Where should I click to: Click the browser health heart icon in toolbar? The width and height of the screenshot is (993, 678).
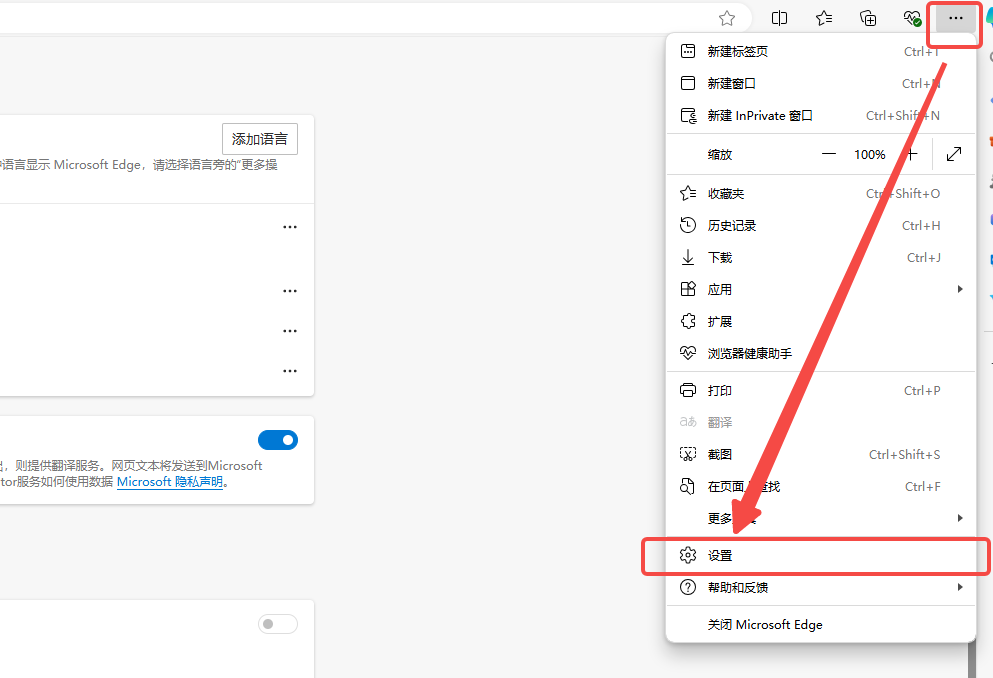[x=912, y=18]
